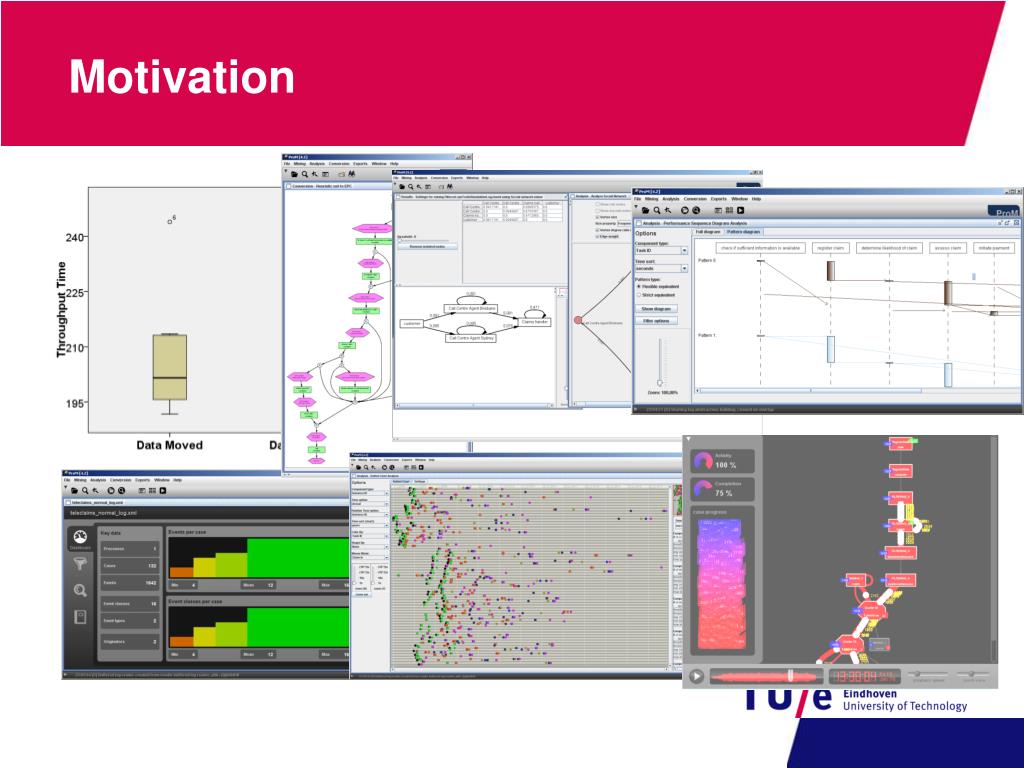Select the Dashboard gauge icon in sidebar

pyautogui.click(x=80, y=539)
